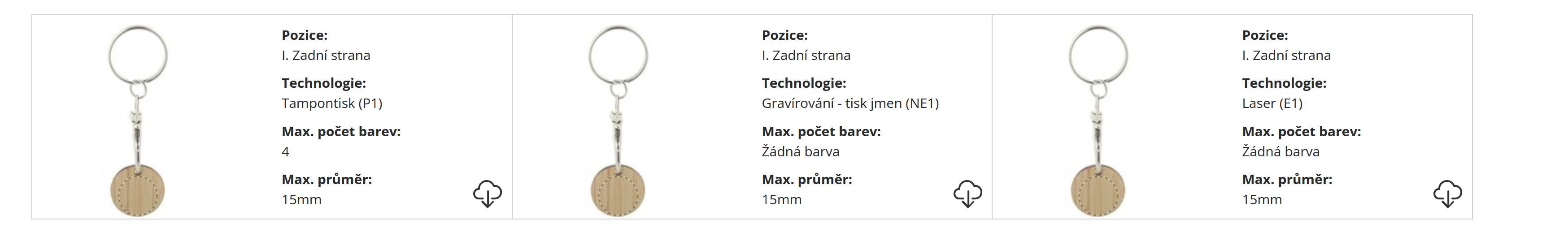Click Technologie heading in the Laser card
The image size is (1568, 245).
pos(1284,83)
